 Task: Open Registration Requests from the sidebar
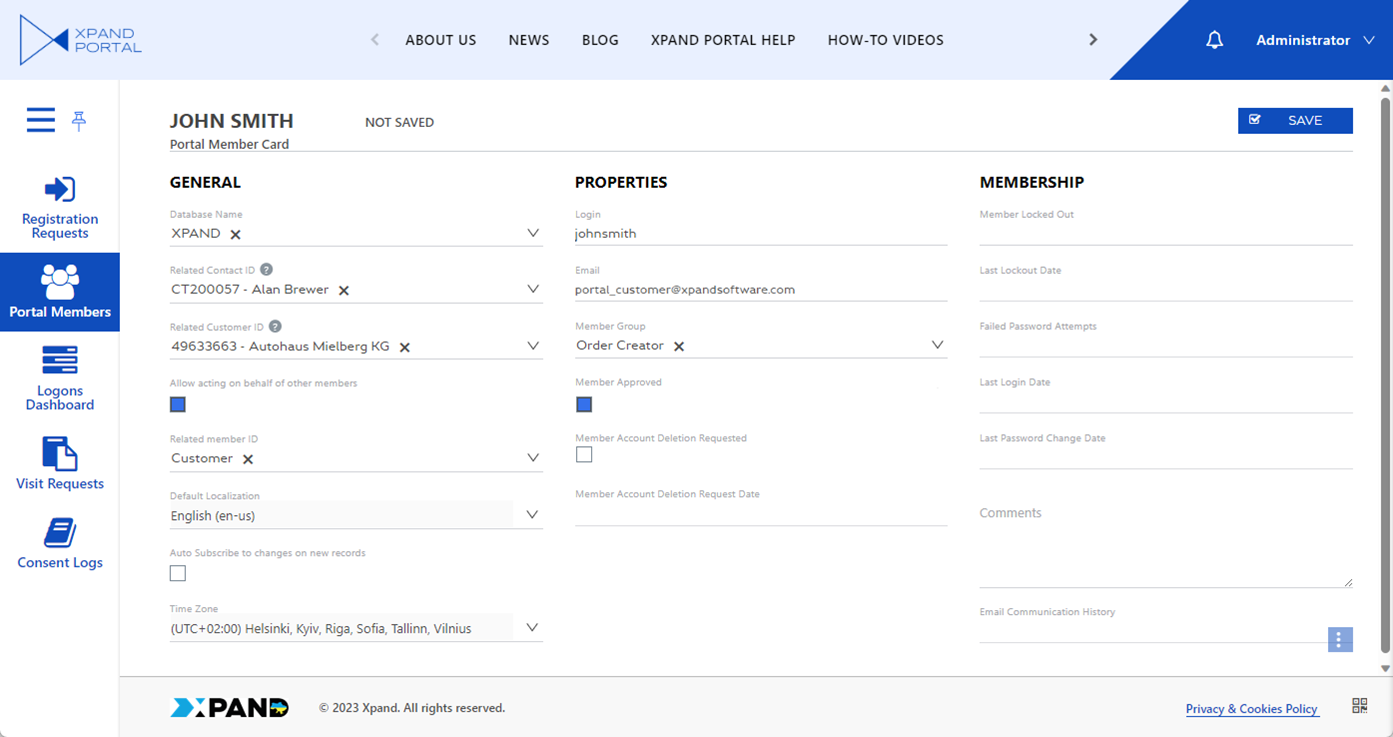point(60,208)
